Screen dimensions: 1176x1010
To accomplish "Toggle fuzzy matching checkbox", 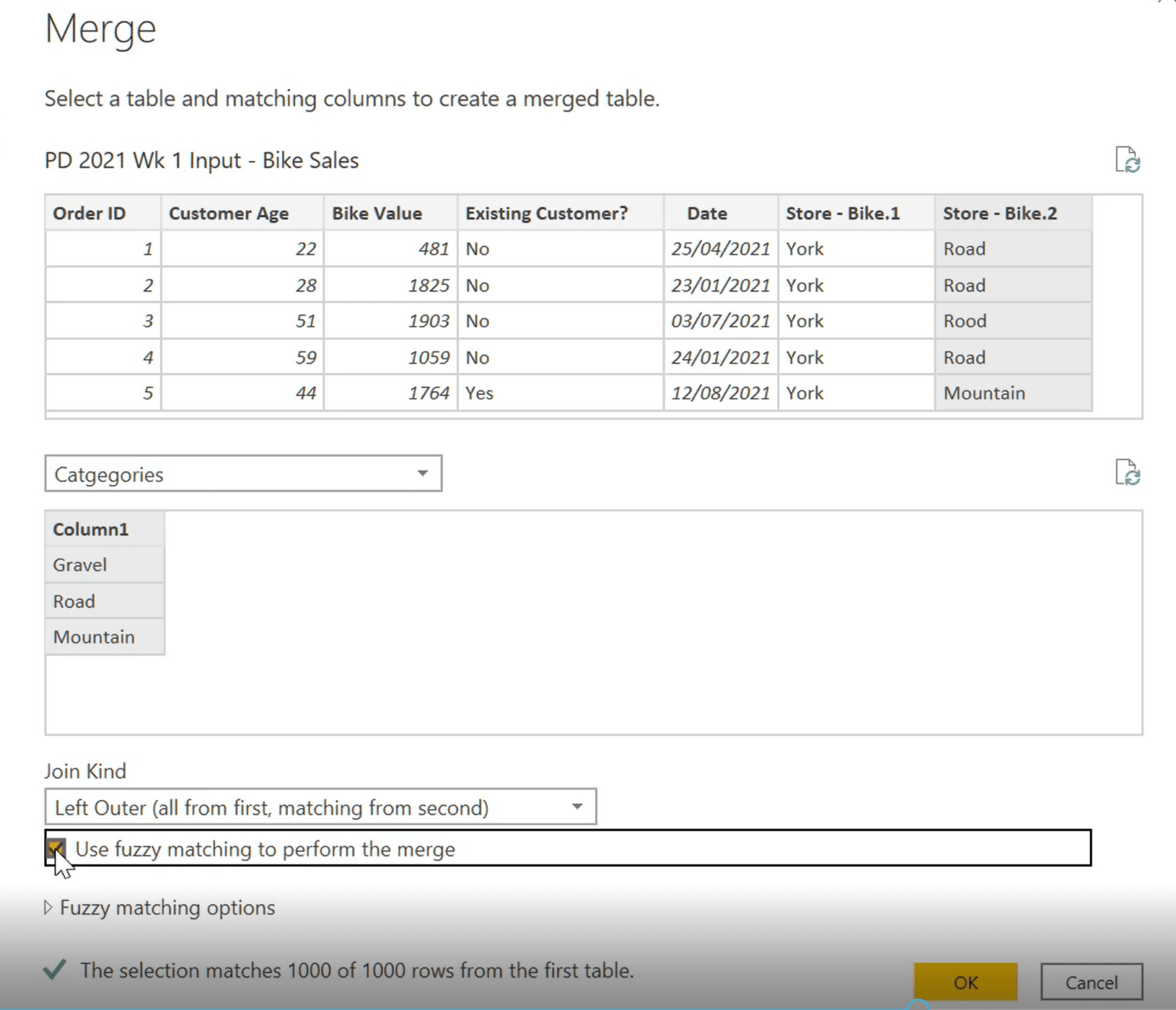I will (56, 849).
